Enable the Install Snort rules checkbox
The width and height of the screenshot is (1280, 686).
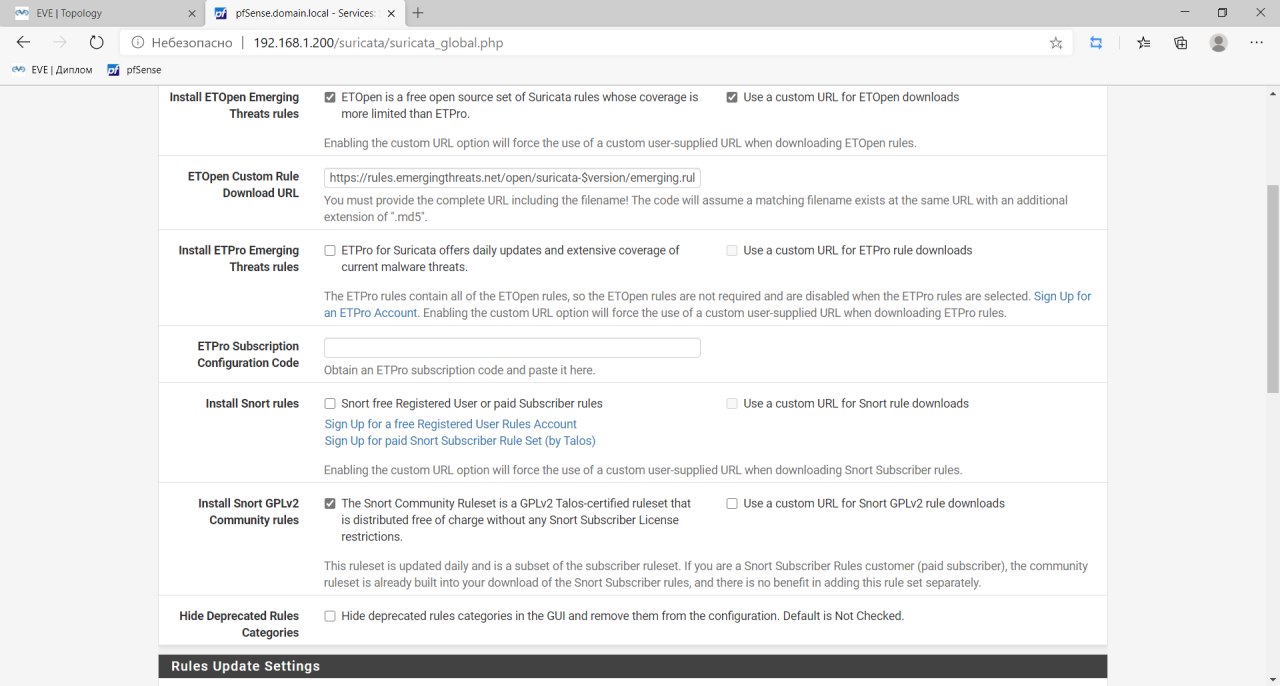pyautogui.click(x=330, y=404)
